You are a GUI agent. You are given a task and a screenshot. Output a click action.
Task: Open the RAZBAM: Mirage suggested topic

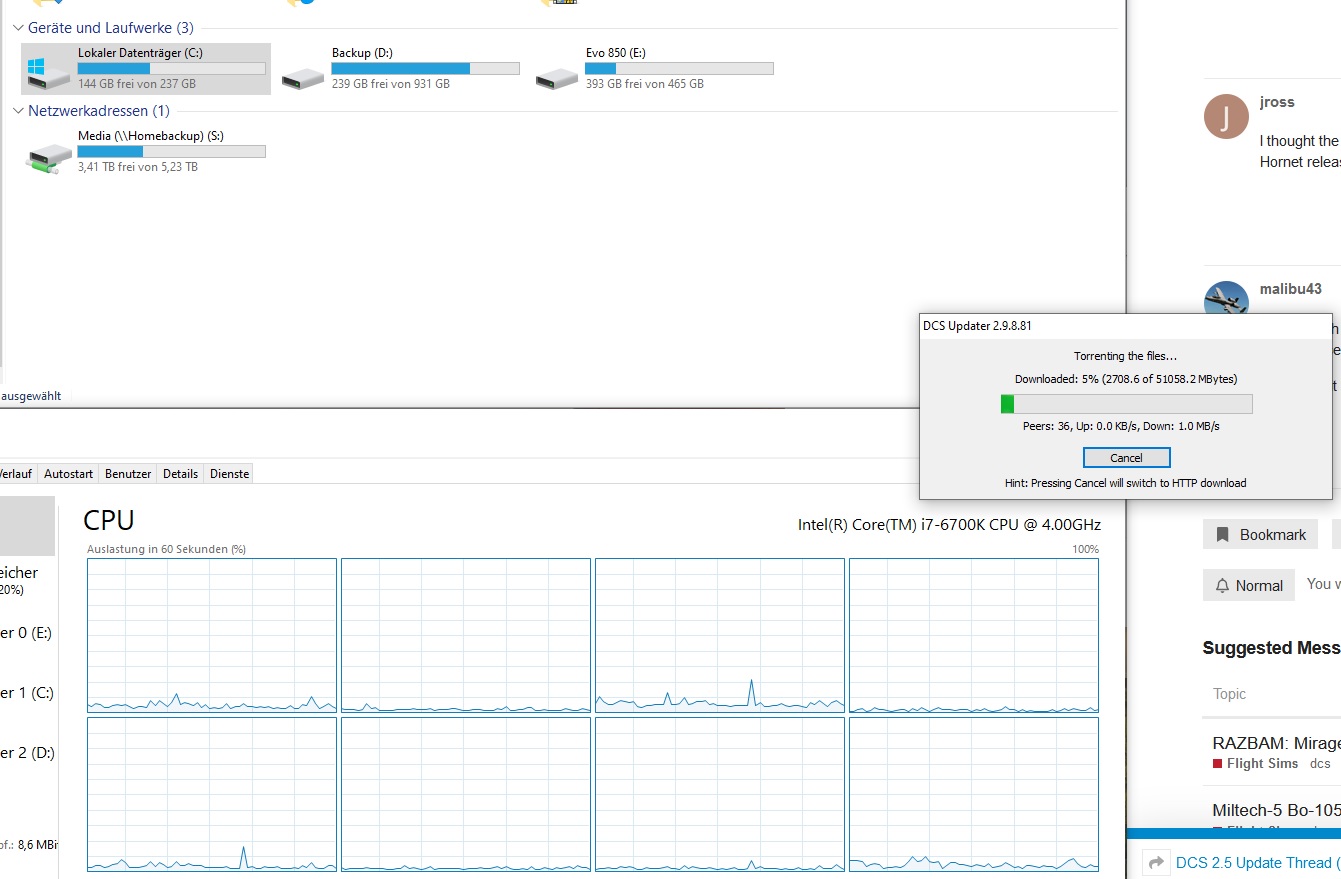click(x=1275, y=743)
